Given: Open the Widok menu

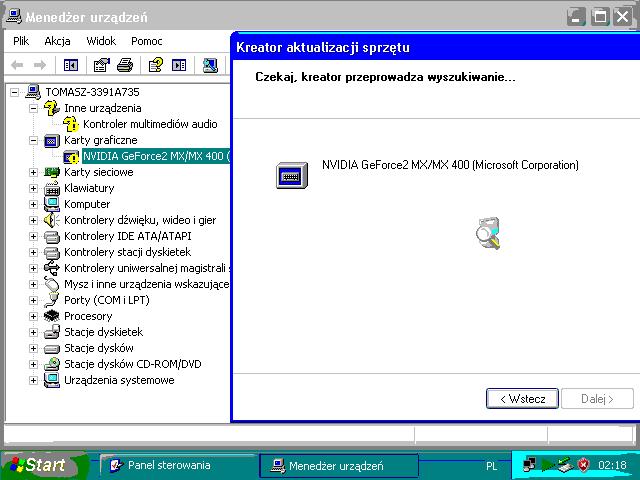Looking at the screenshot, I should tap(101, 41).
